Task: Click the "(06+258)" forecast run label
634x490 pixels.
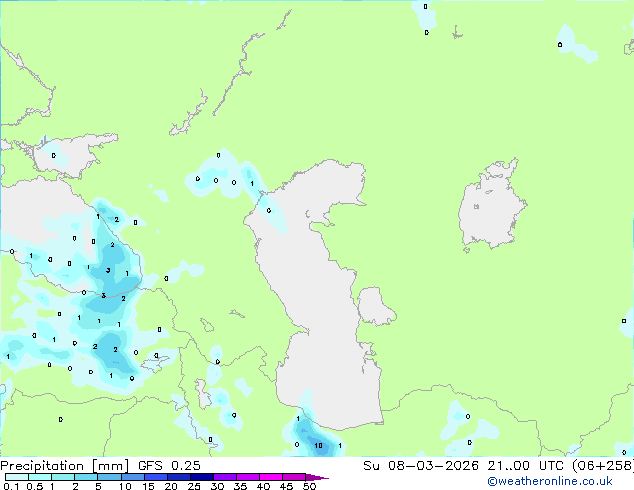Action: click(x=603, y=466)
